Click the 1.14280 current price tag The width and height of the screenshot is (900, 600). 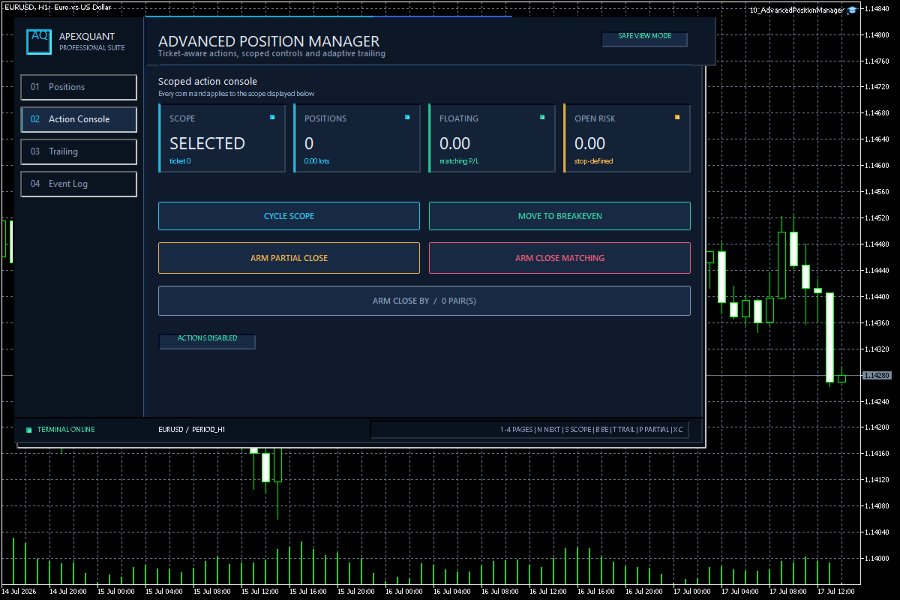pyautogui.click(x=877, y=376)
